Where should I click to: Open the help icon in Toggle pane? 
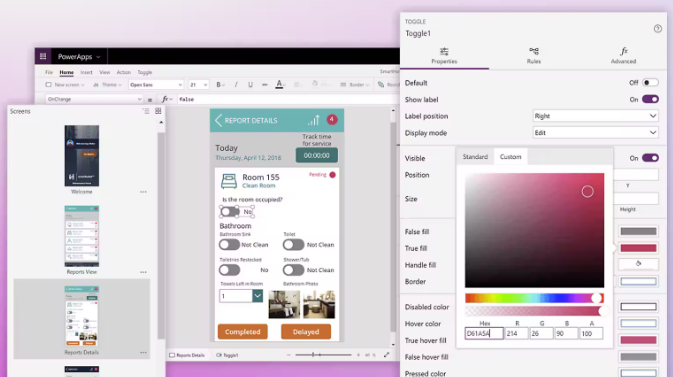pos(658,29)
